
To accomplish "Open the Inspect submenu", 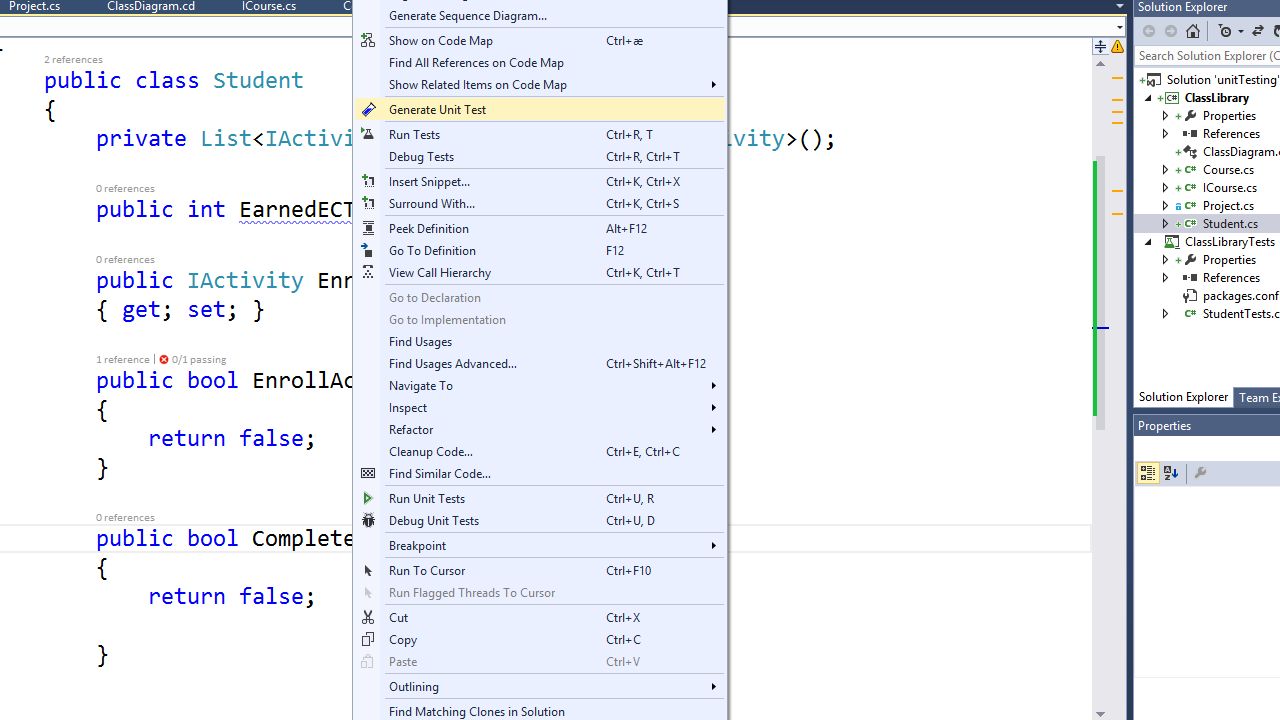I will pyautogui.click(x=540, y=408).
